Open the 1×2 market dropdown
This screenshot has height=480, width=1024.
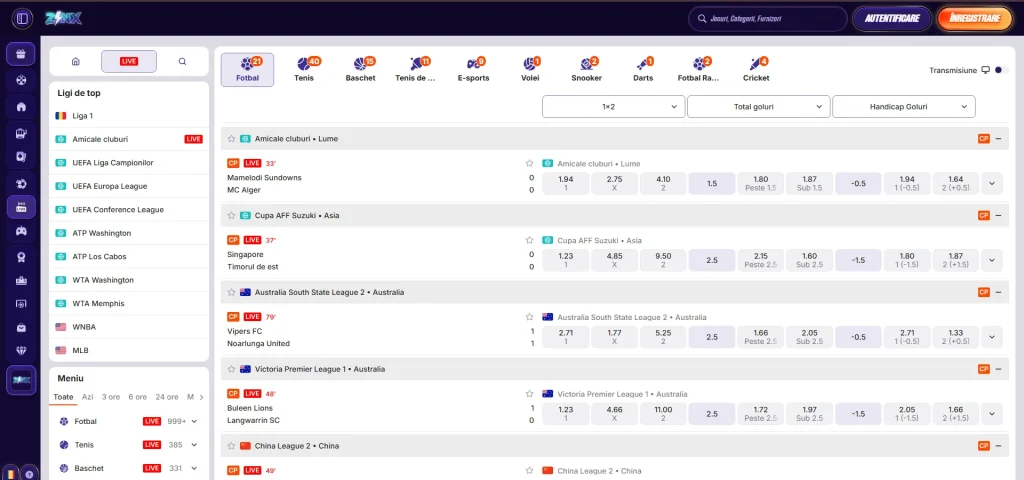pyautogui.click(x=613, y=106)
